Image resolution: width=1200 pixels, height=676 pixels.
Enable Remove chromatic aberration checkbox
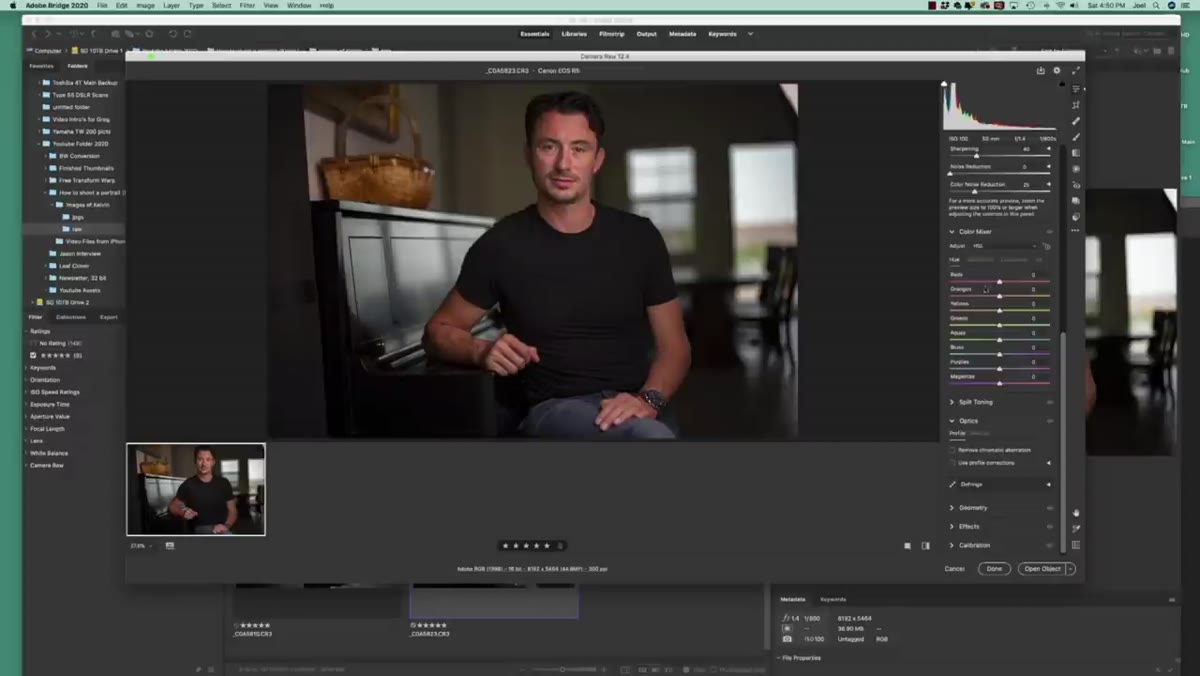pos(953,450)
